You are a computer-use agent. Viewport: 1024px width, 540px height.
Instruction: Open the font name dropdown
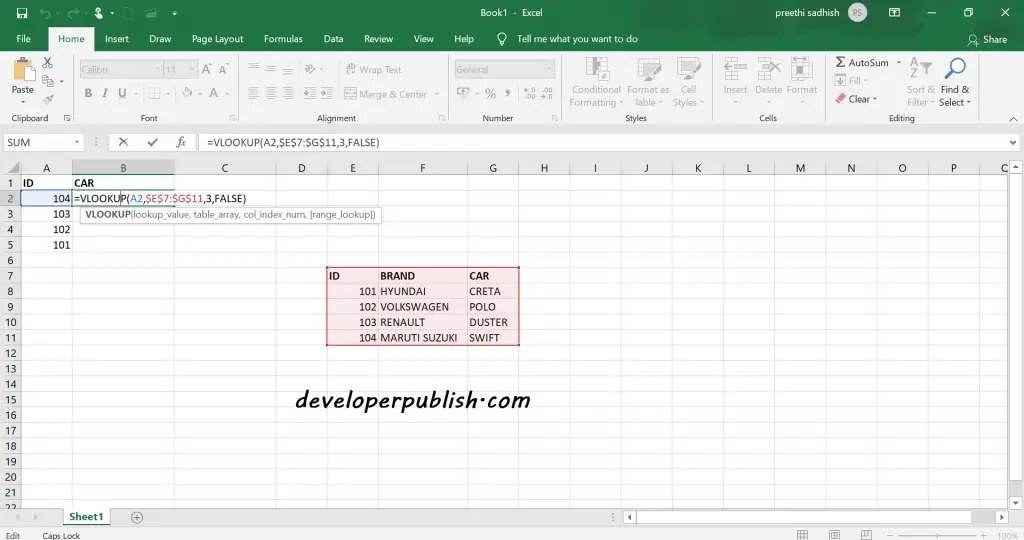(157, 69)
